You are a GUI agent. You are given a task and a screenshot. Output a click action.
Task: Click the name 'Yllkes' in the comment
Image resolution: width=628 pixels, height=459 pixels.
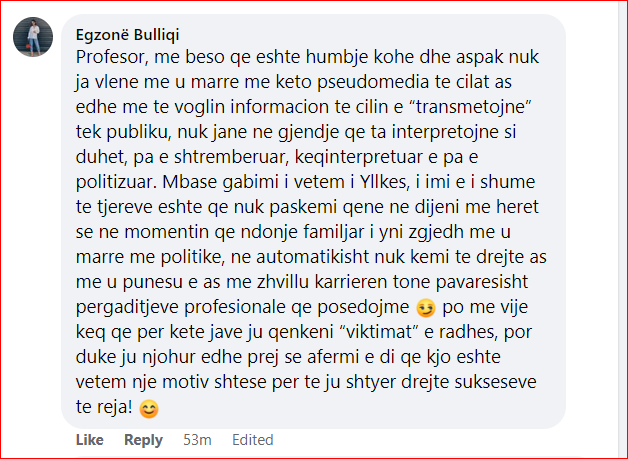tap(383, 182)
